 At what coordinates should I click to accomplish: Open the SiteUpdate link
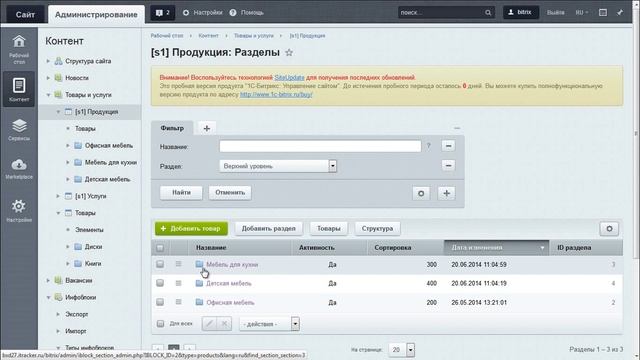click(x=289, y=78)
